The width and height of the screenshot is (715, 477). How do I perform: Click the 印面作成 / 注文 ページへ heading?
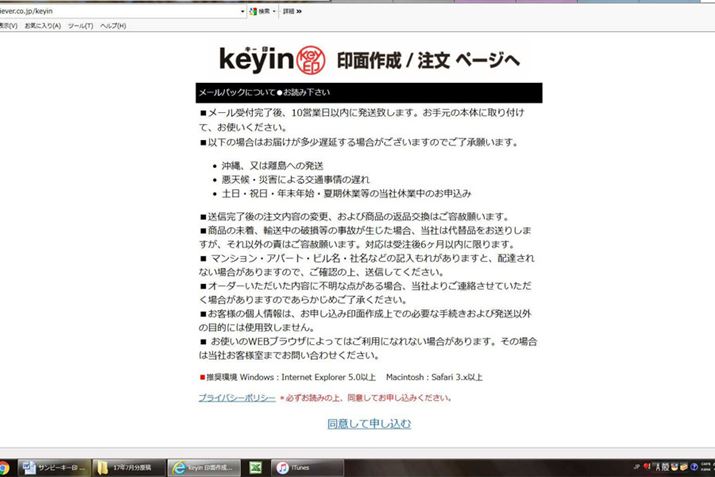(x=428, y=60)
